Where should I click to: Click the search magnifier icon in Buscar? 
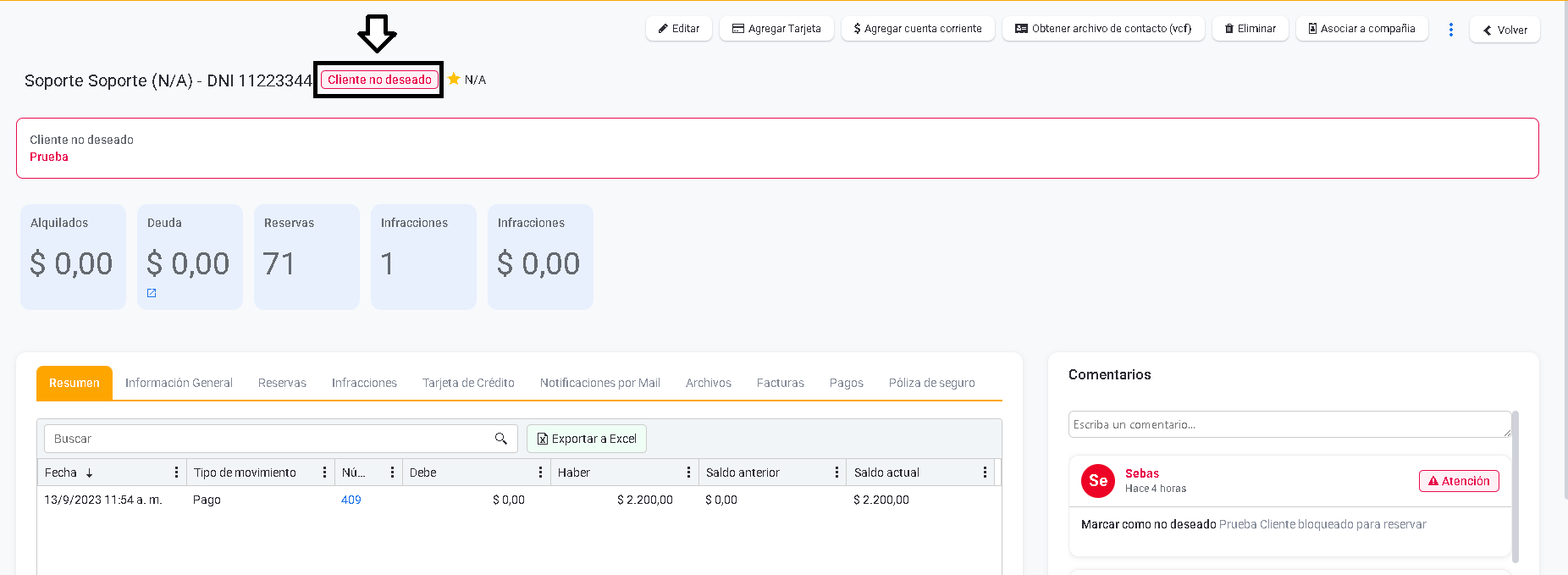(501, 439)
